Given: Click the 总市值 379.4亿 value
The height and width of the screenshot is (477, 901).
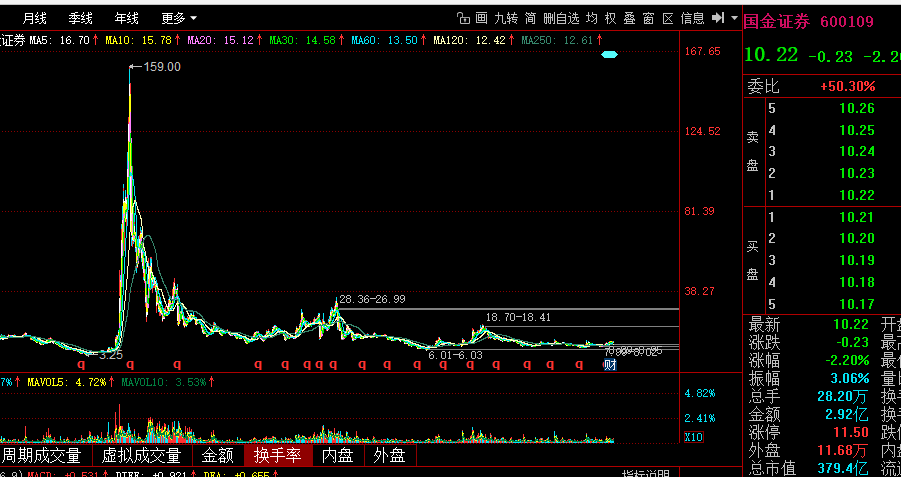Looking at the screenshot, I should pos(843,468).
